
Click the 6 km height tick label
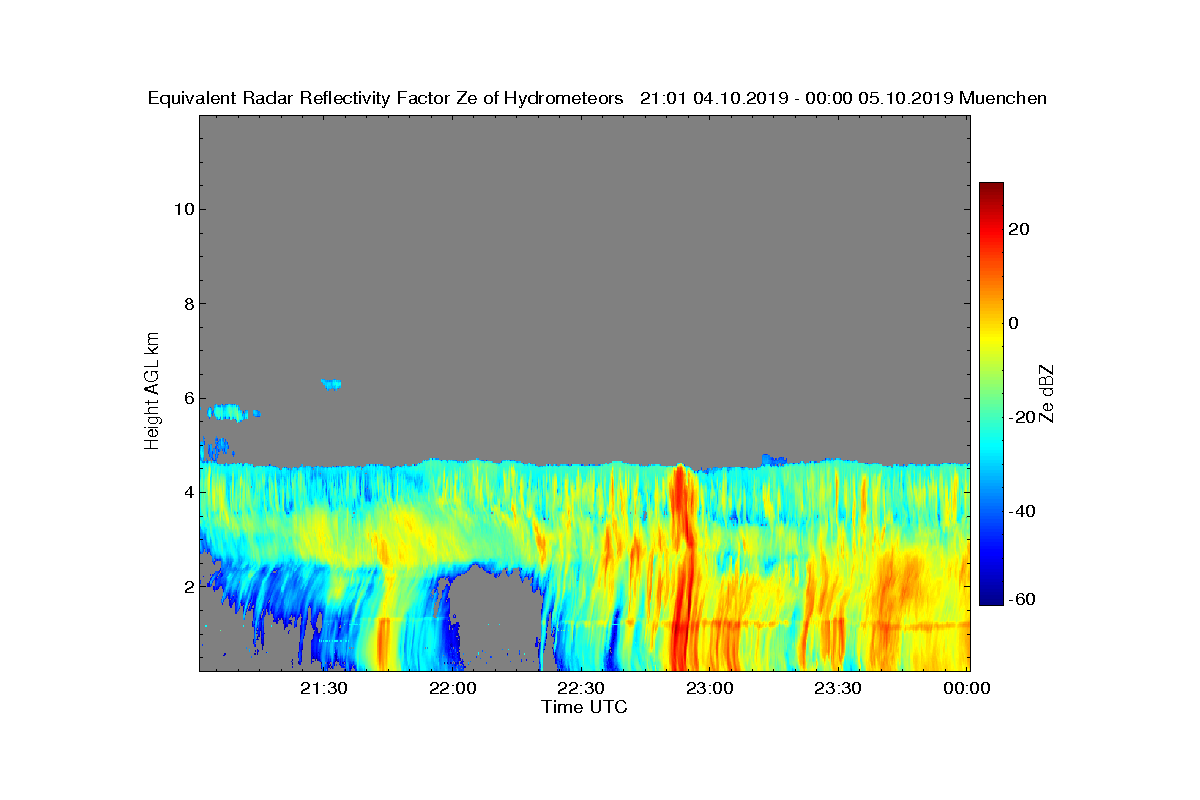coord(187,397)
